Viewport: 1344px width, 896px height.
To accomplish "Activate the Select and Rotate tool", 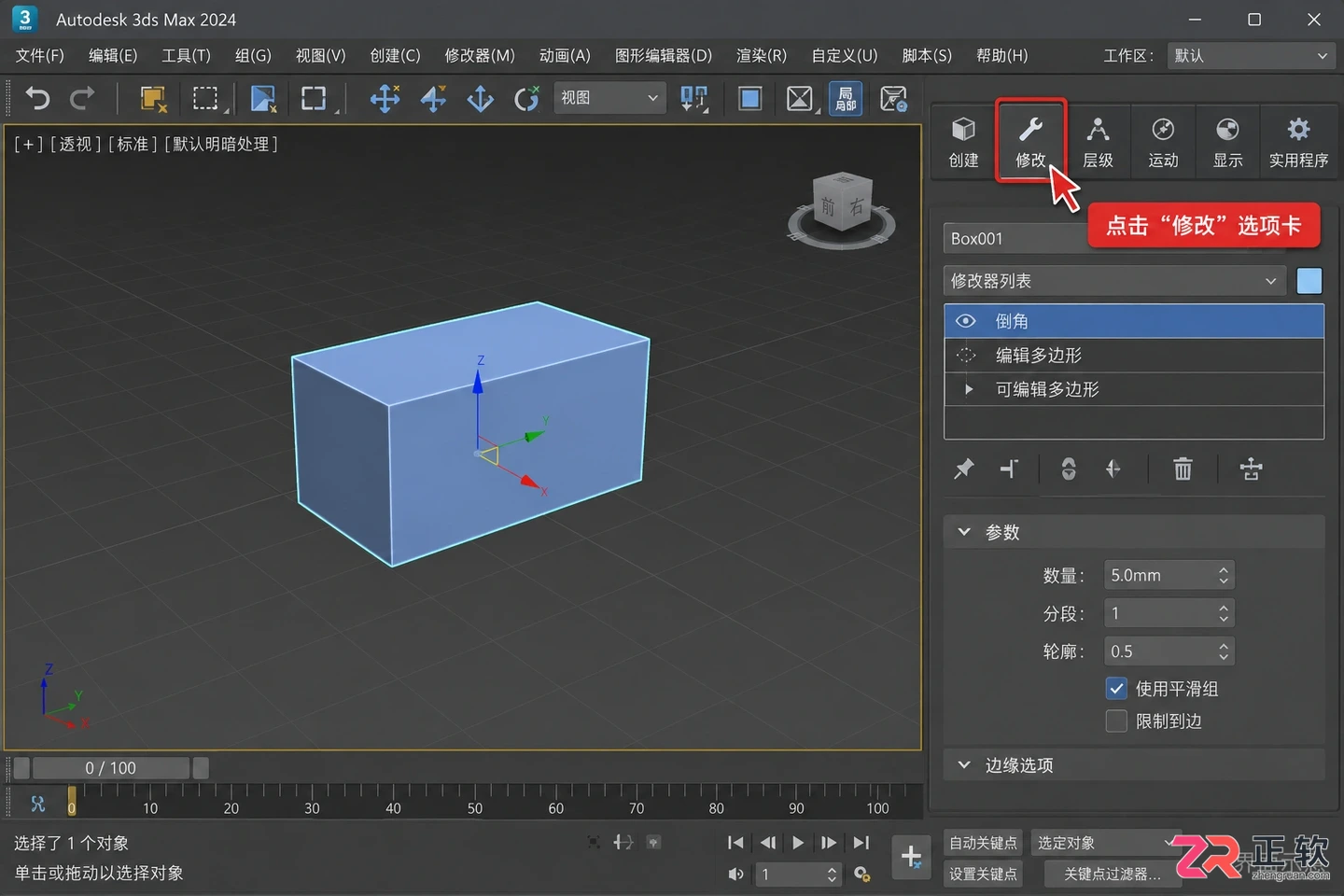I will 433,98.
